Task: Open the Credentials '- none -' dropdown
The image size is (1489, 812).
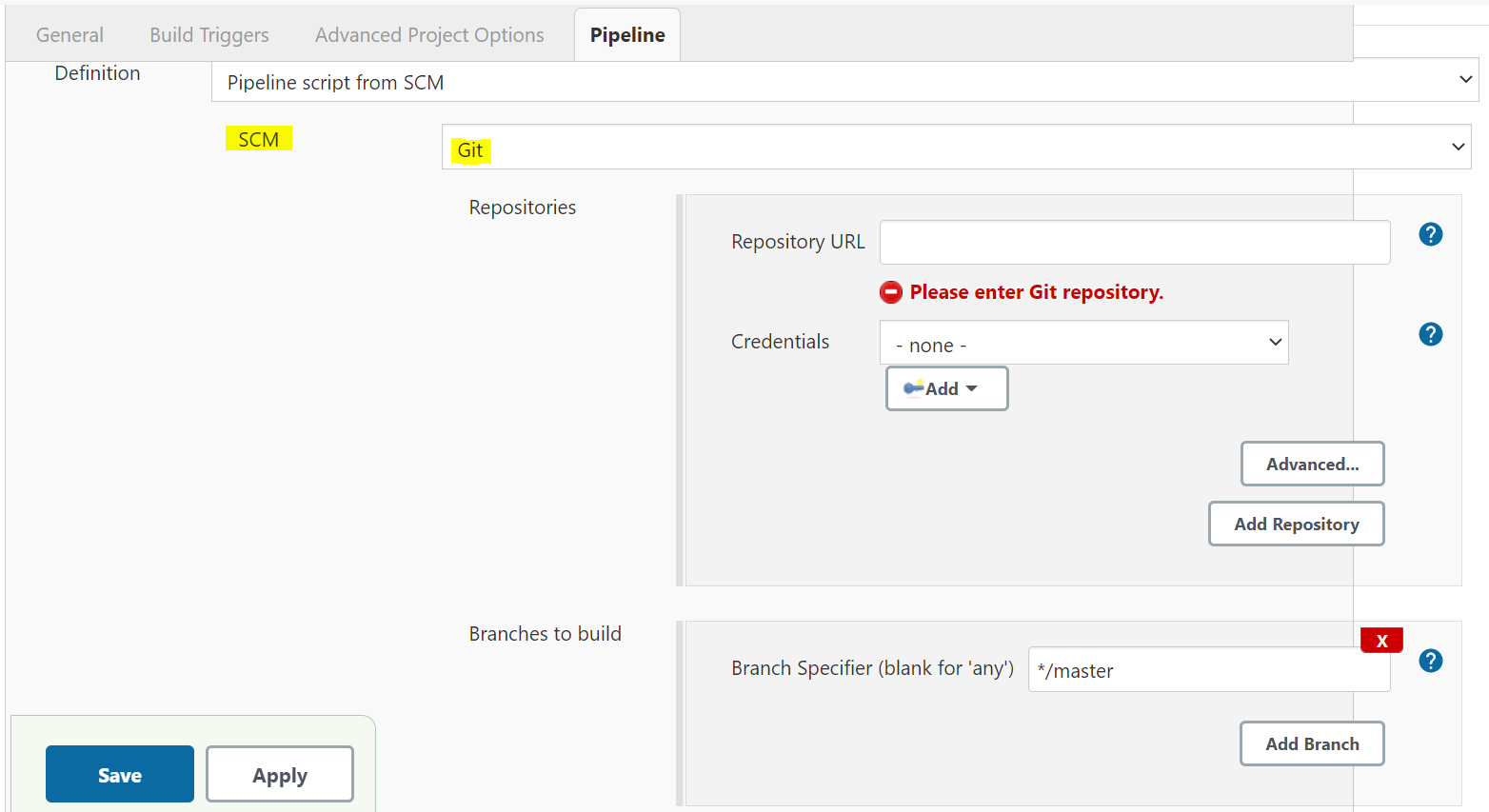Action: pyautogui.click(x=1083, y=343)
